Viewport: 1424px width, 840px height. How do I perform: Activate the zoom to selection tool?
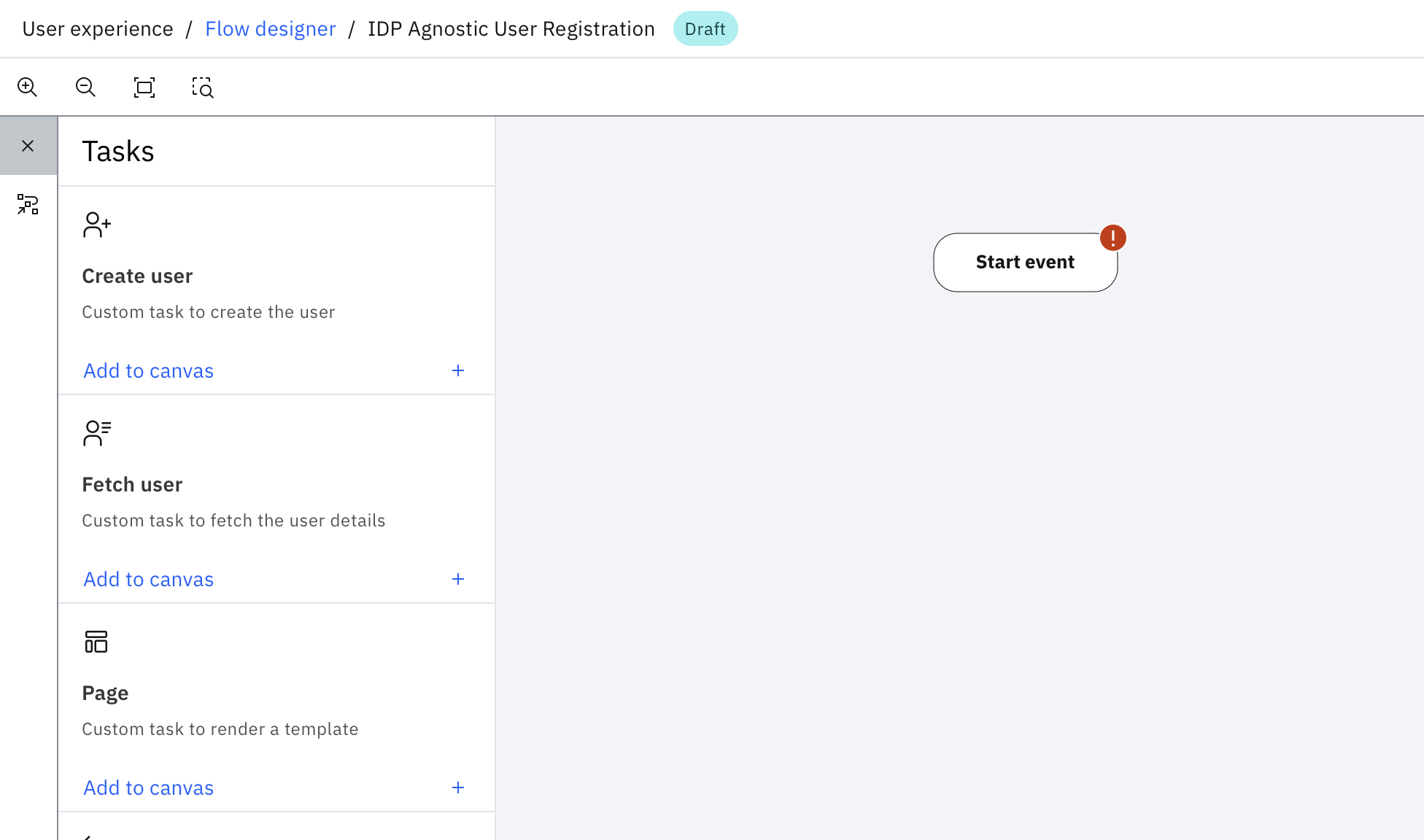point(202,87)
